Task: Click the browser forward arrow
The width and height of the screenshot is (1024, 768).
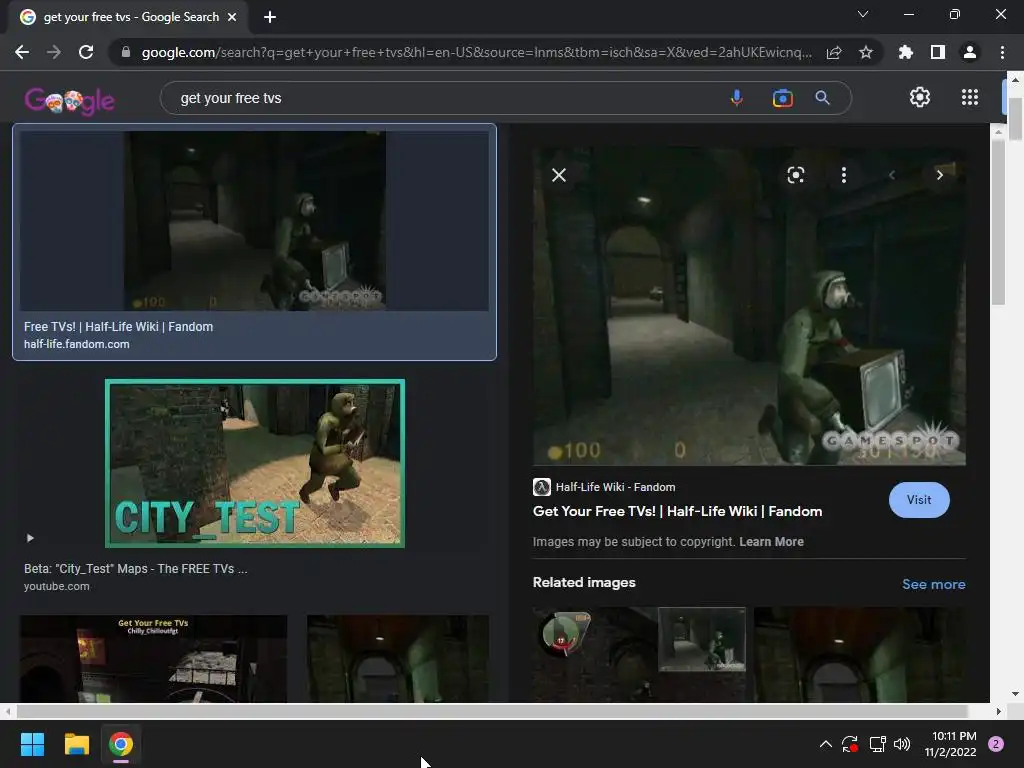Action: pos(54,52)
